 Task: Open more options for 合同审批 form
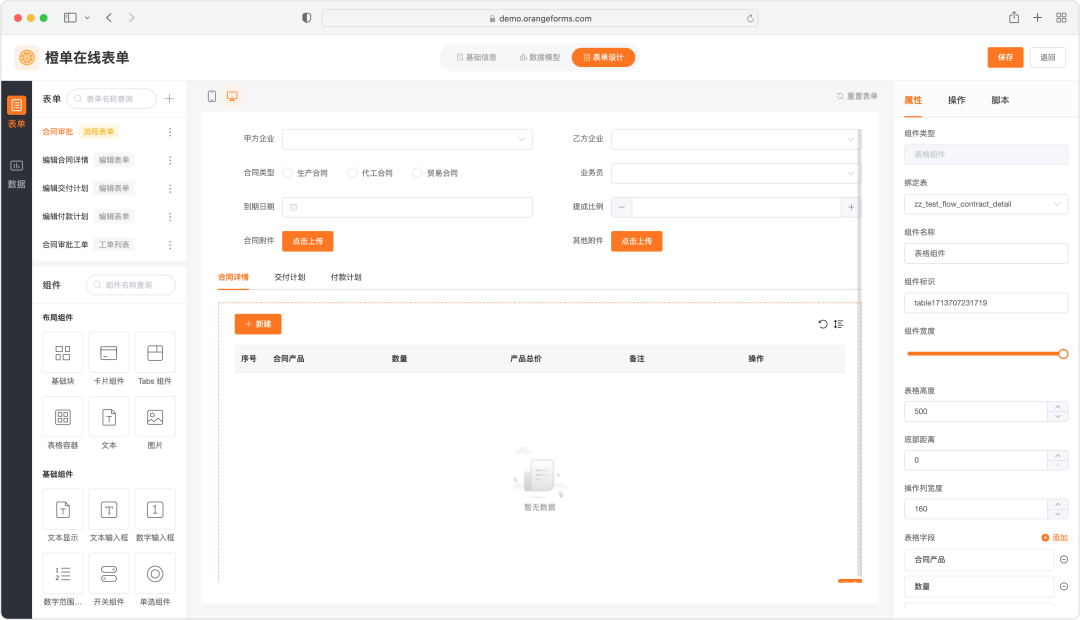click(170, 132)
